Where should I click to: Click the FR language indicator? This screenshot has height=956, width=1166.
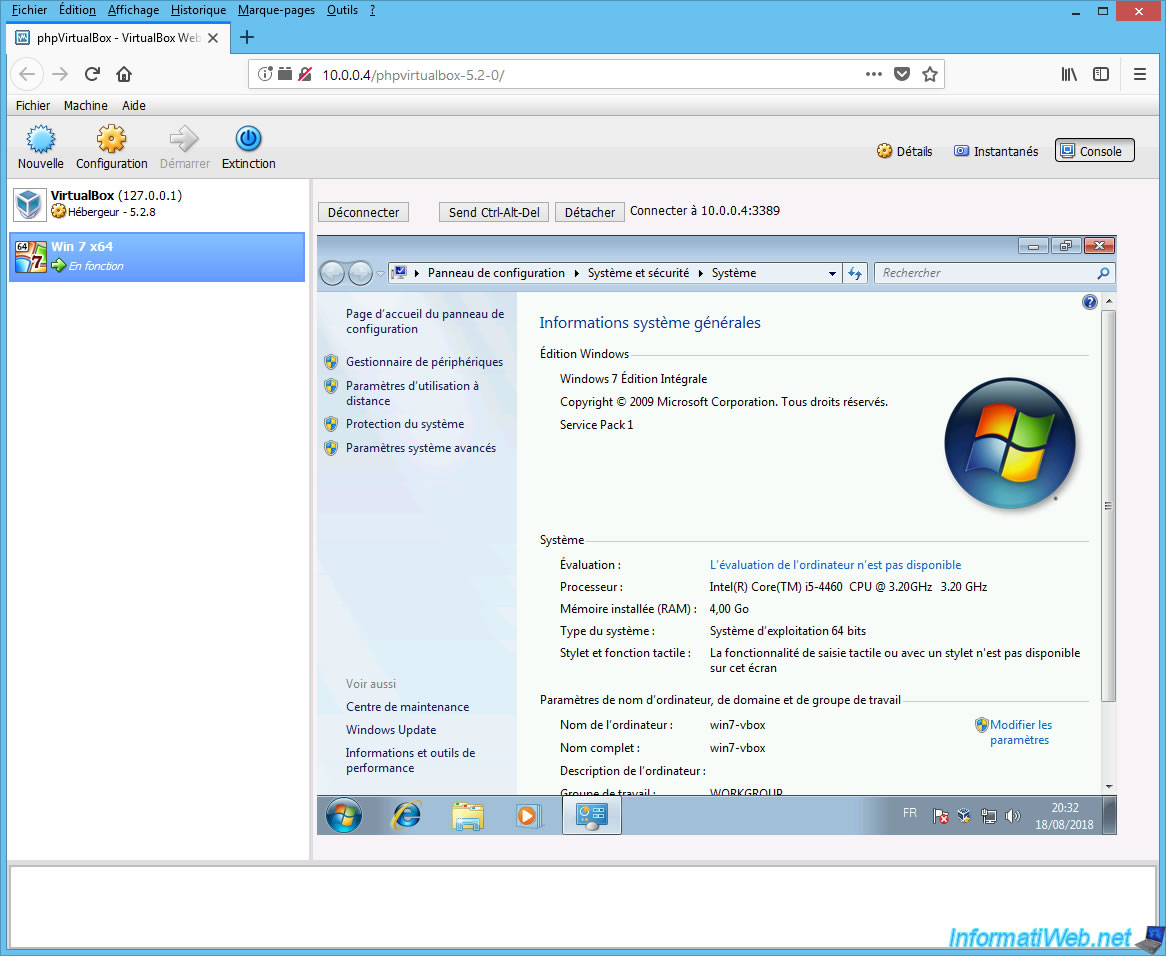pos(909,813)
